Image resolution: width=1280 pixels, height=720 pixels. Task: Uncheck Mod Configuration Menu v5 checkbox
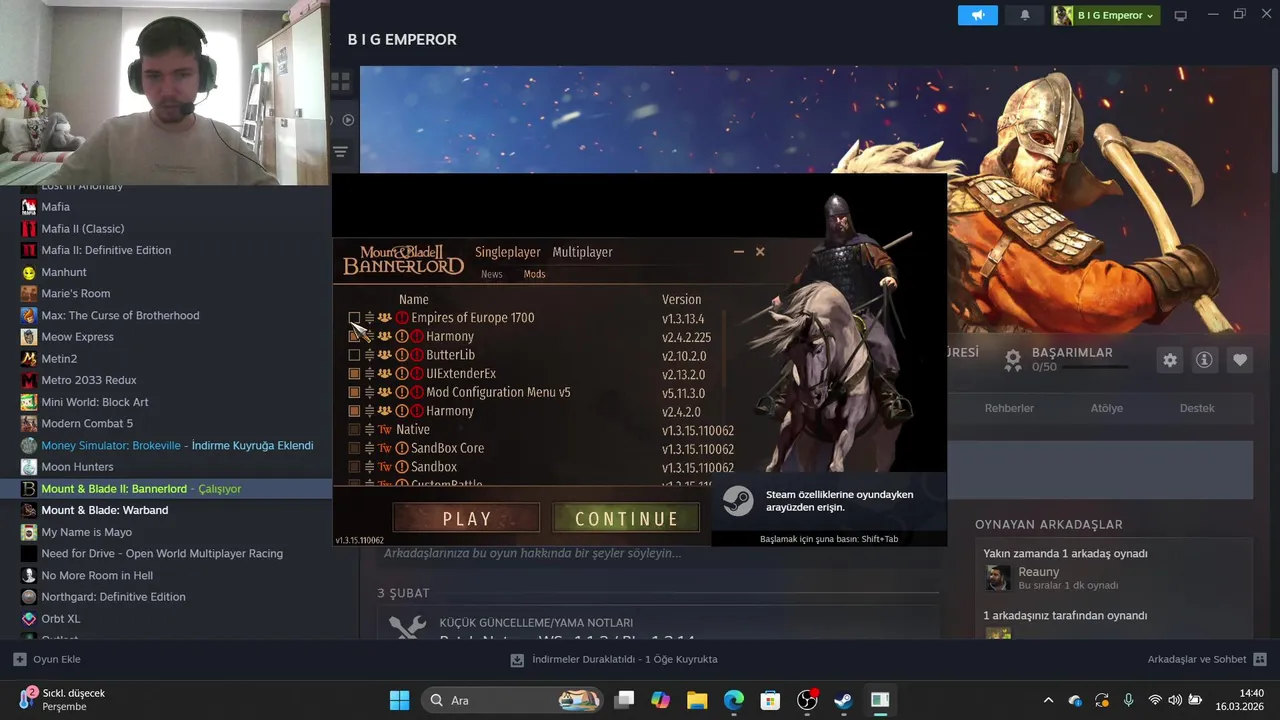coord(354,393)
